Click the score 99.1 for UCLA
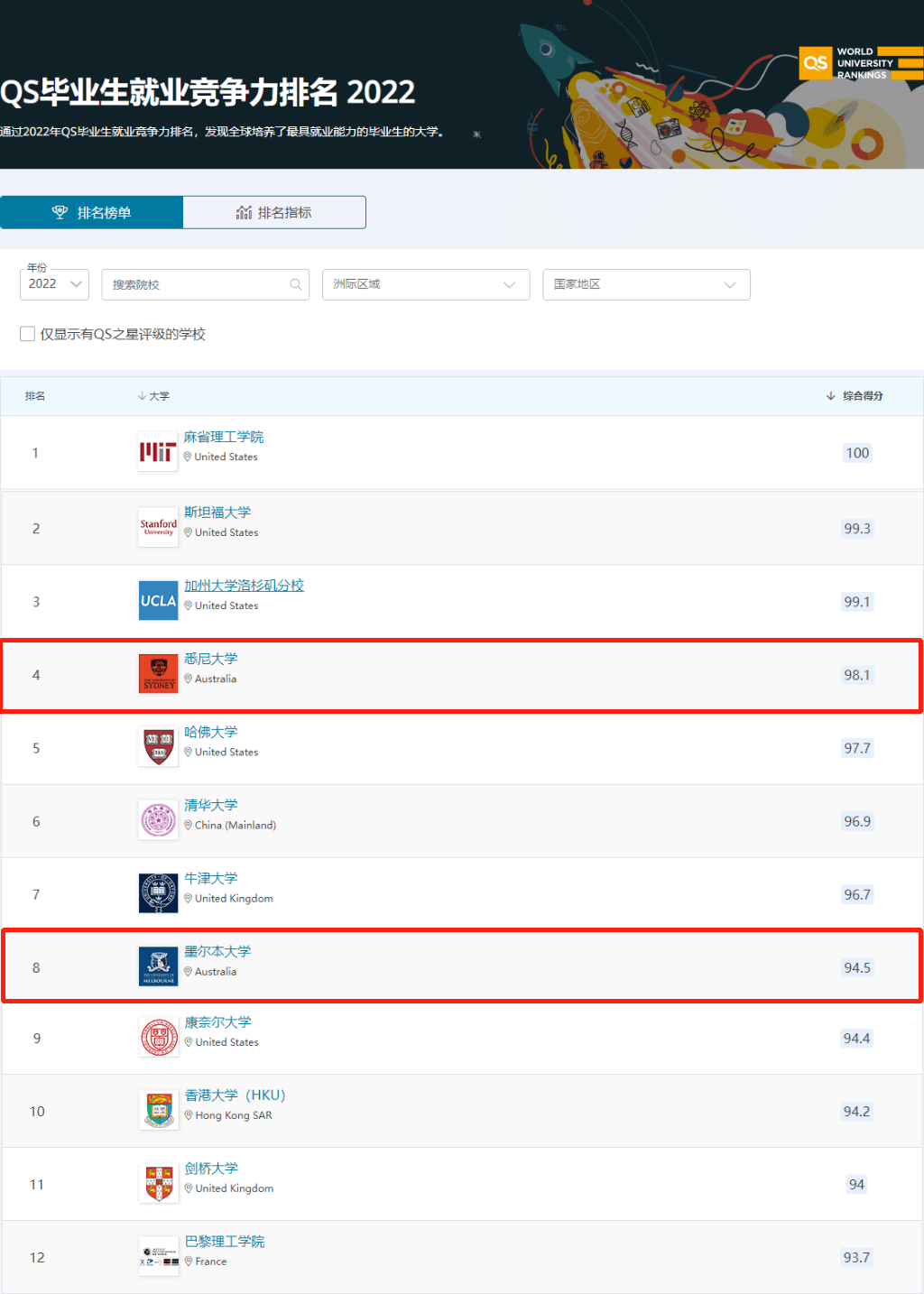924x1294 pixels. coord(857,602)
